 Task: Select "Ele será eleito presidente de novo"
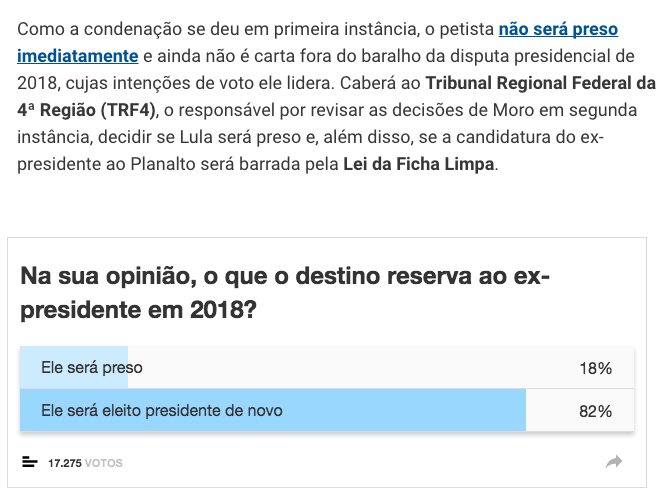[x=162, y=411]
